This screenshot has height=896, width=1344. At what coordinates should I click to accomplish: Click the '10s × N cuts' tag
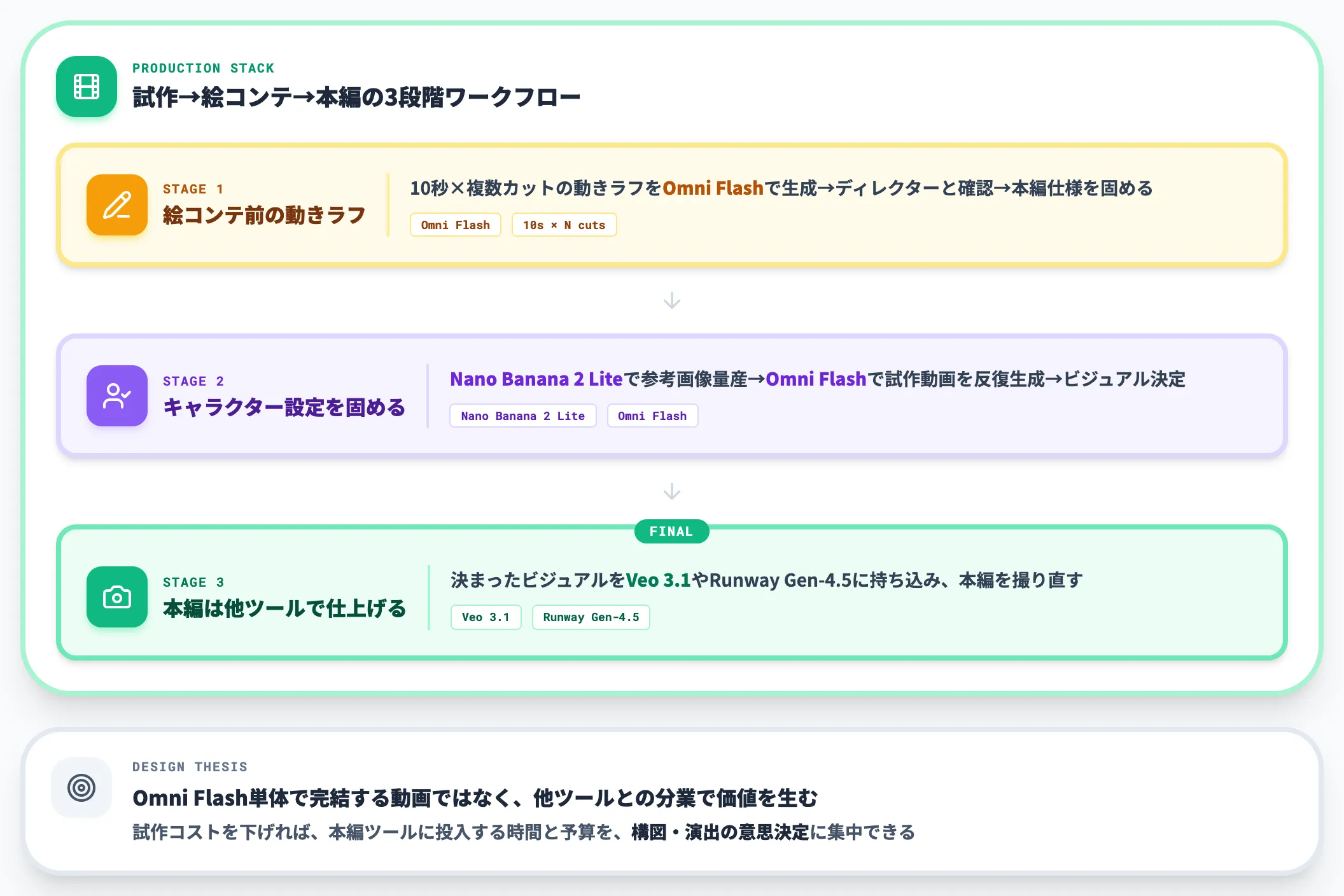[564, 225]
